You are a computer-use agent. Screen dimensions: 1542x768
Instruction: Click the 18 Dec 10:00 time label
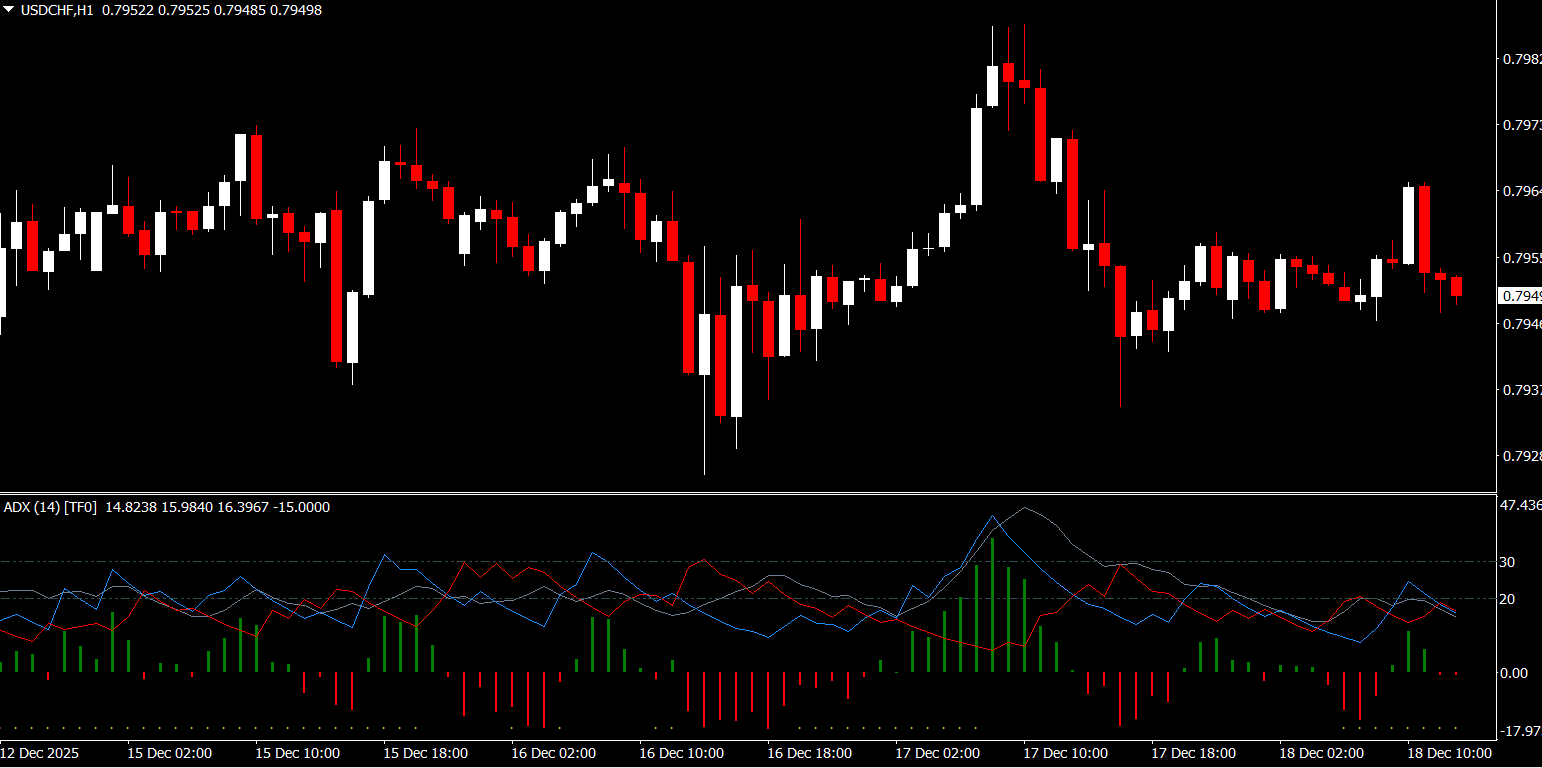pyautogui.click(x=1449, y=753)
